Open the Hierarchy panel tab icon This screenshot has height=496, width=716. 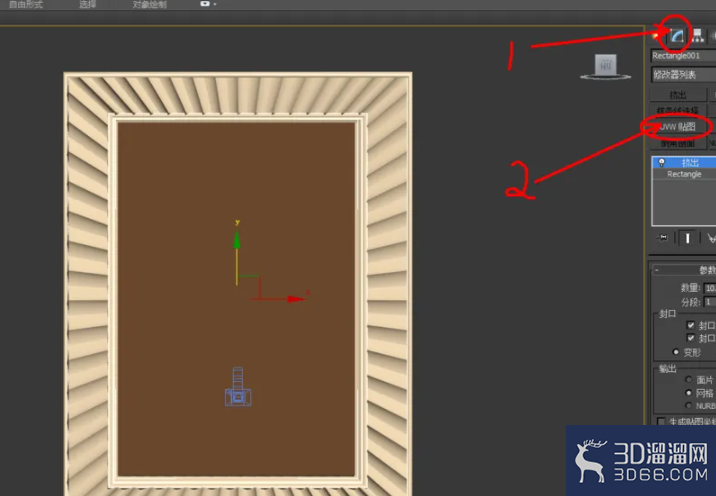click(698, 36)
